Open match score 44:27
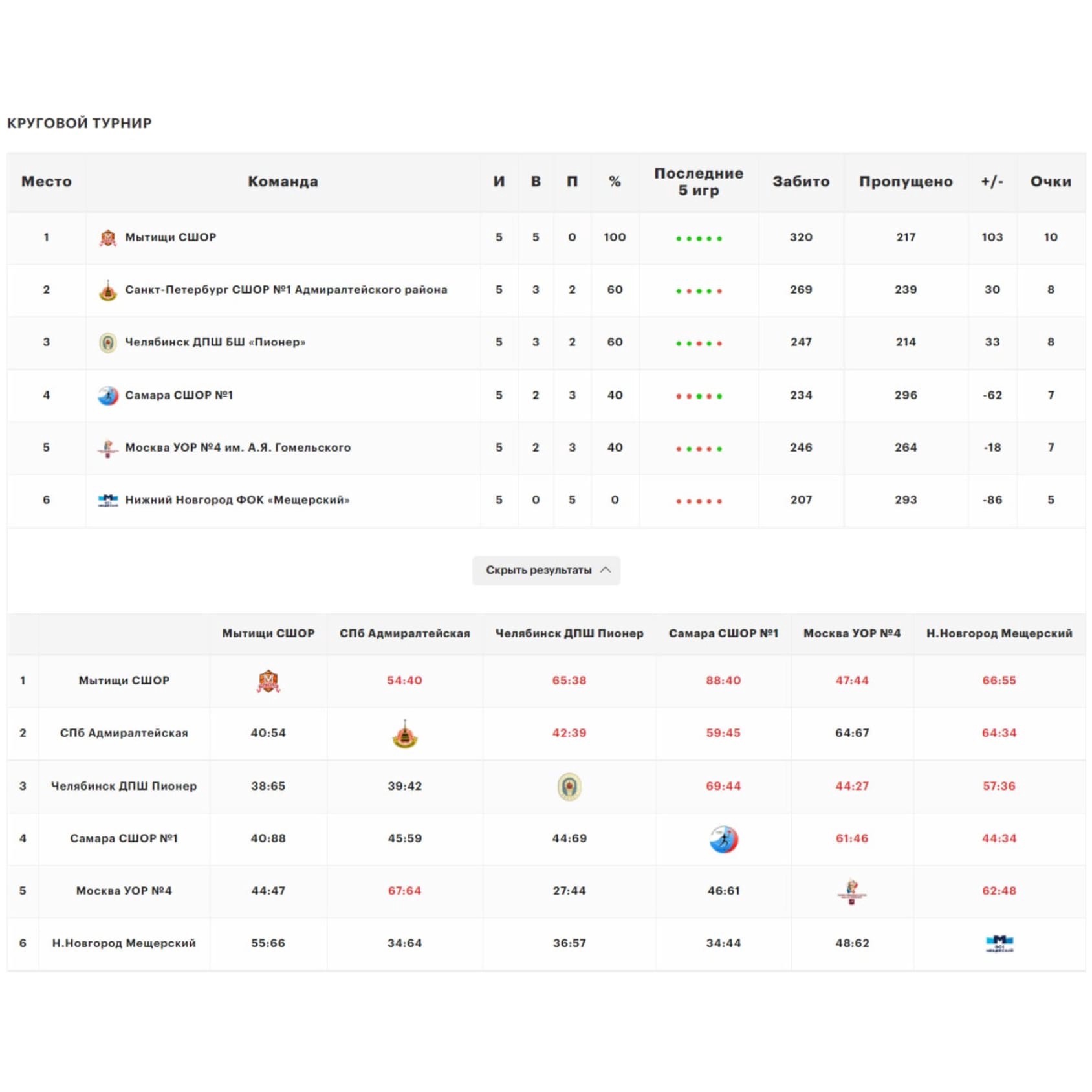The image size is (1092, 1092). pyautogui.click(x=852, y=786)
